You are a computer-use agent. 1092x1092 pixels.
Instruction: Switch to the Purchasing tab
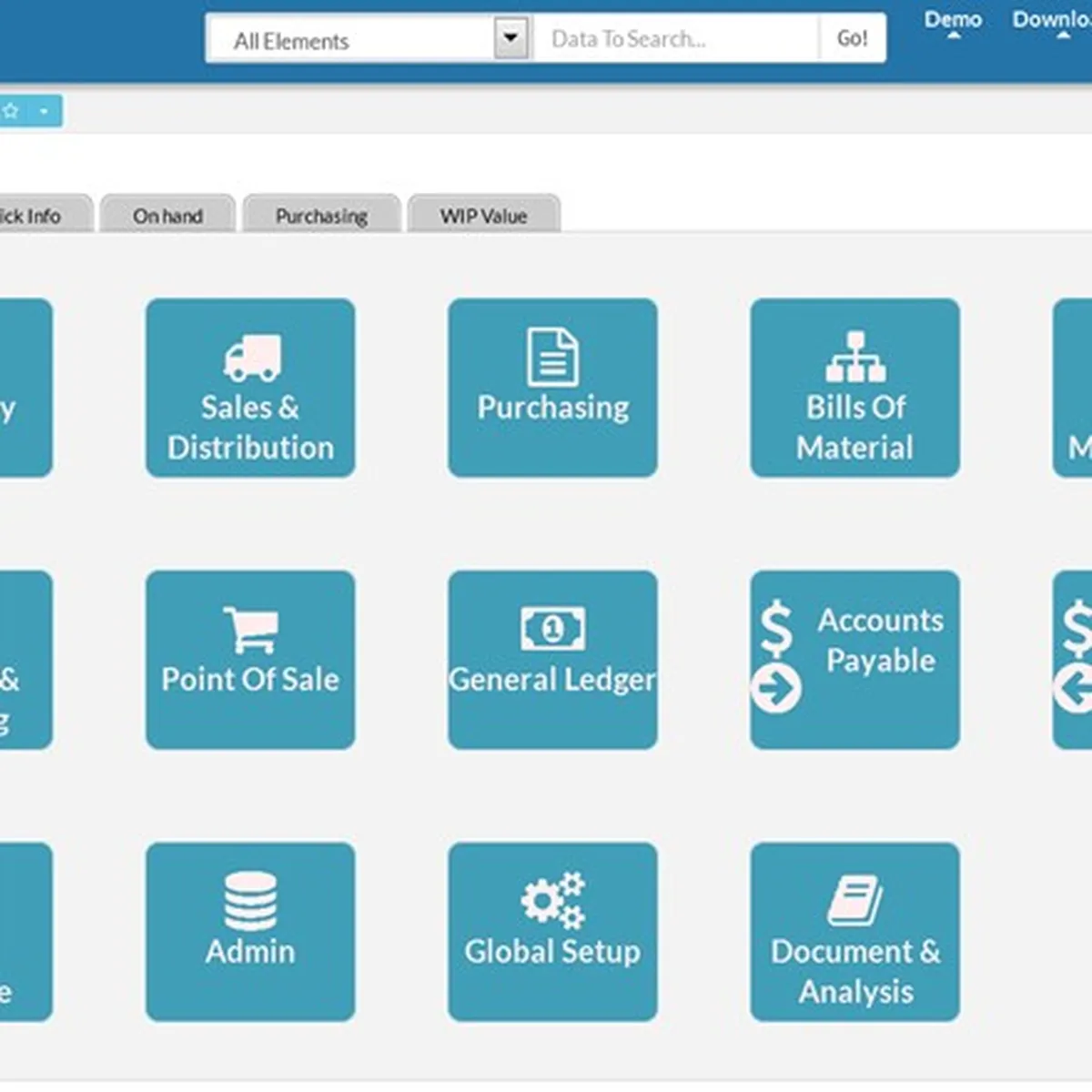tap(322, 215)
